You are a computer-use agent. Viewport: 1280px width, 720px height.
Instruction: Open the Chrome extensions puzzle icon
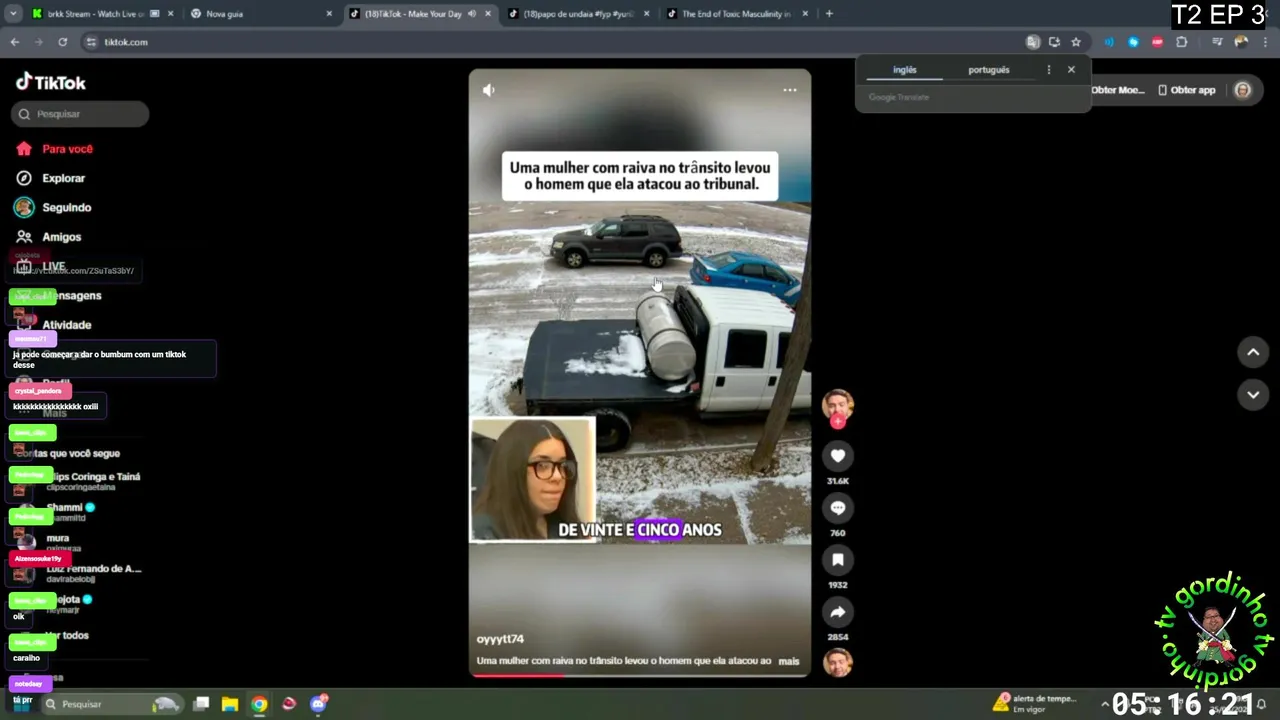click(1182, 42)
